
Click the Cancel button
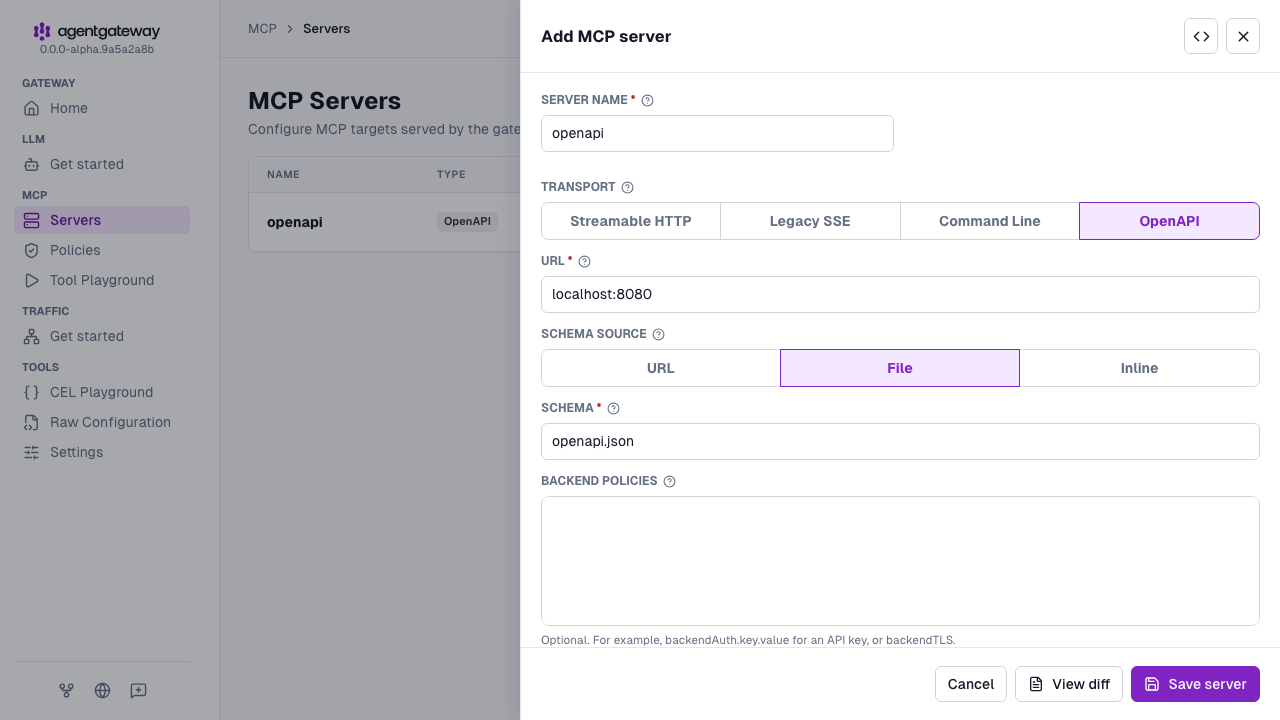971,684
